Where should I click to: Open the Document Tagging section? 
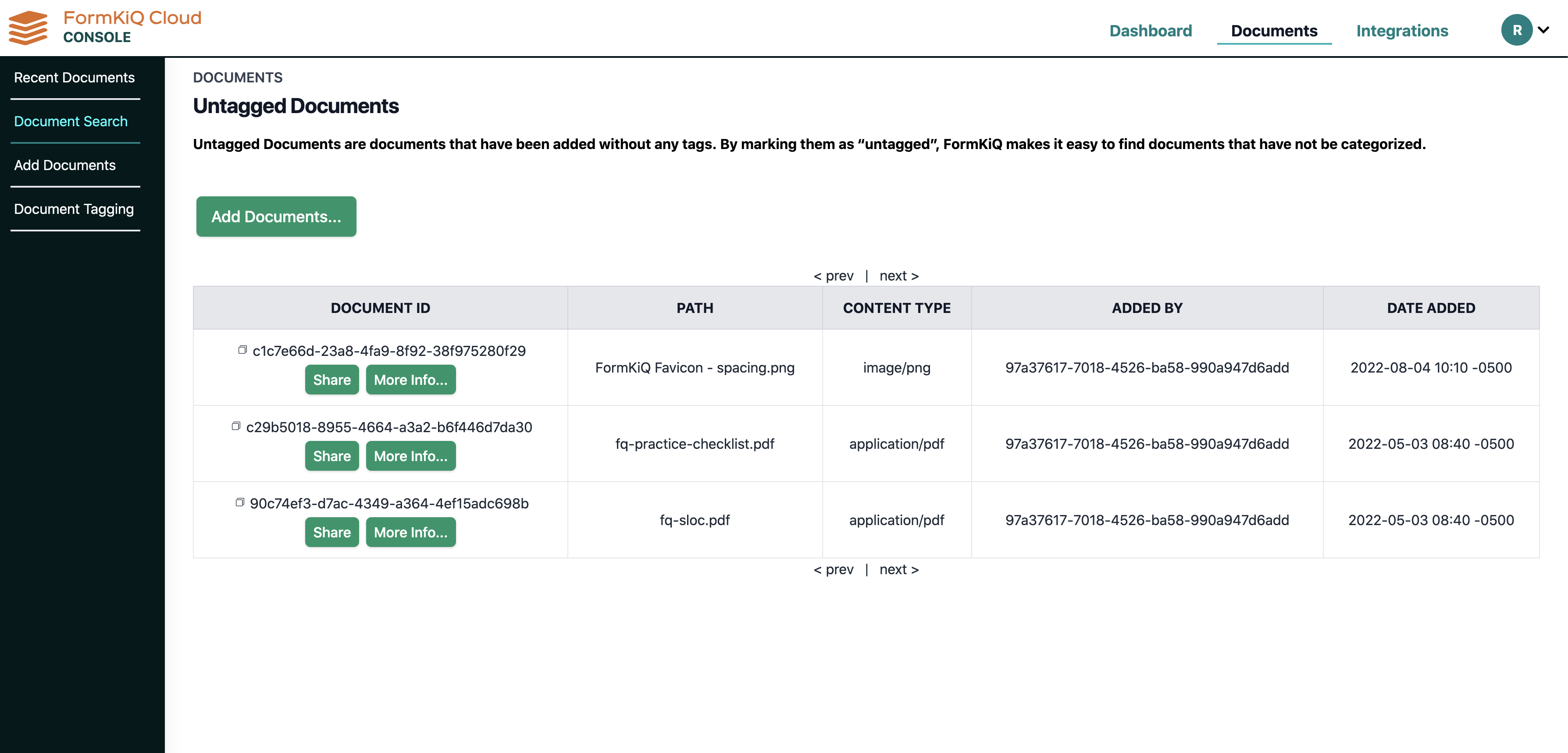pos(74,209)
